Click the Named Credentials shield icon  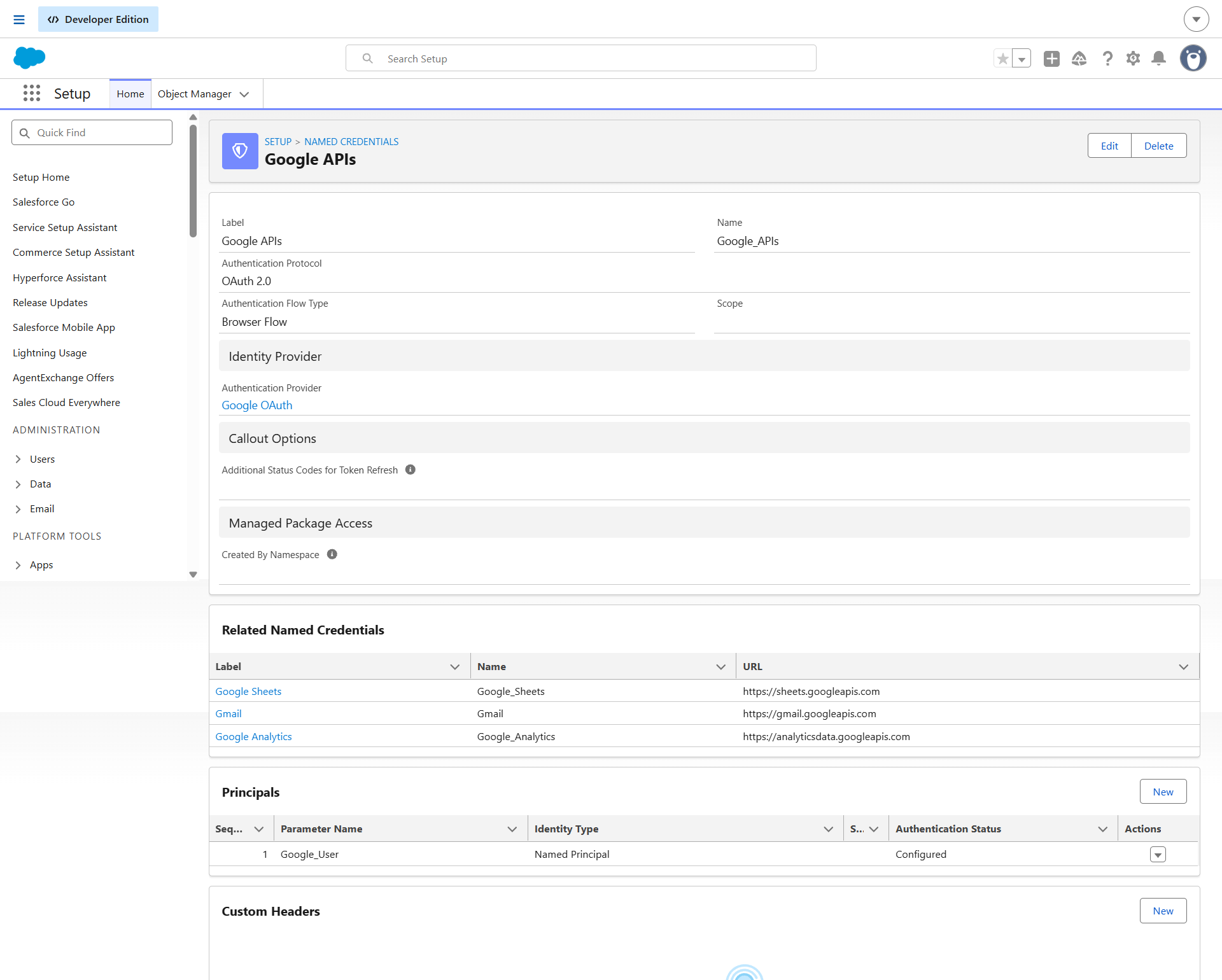click(240, 151)
